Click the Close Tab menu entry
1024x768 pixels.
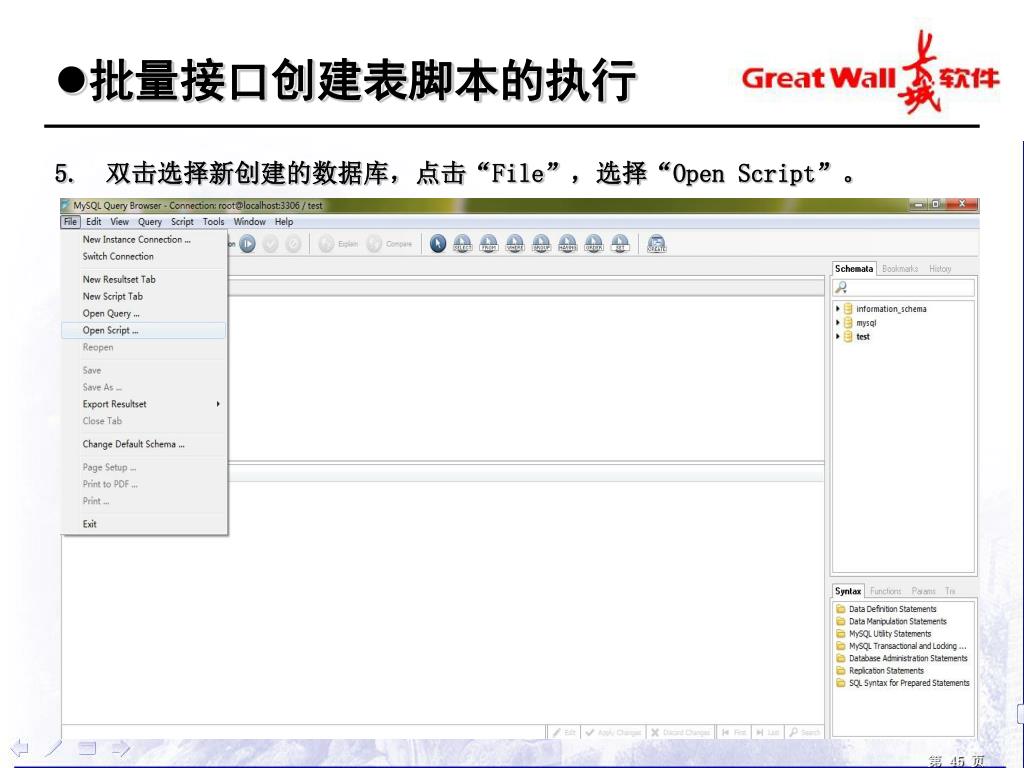click(144, 421)
